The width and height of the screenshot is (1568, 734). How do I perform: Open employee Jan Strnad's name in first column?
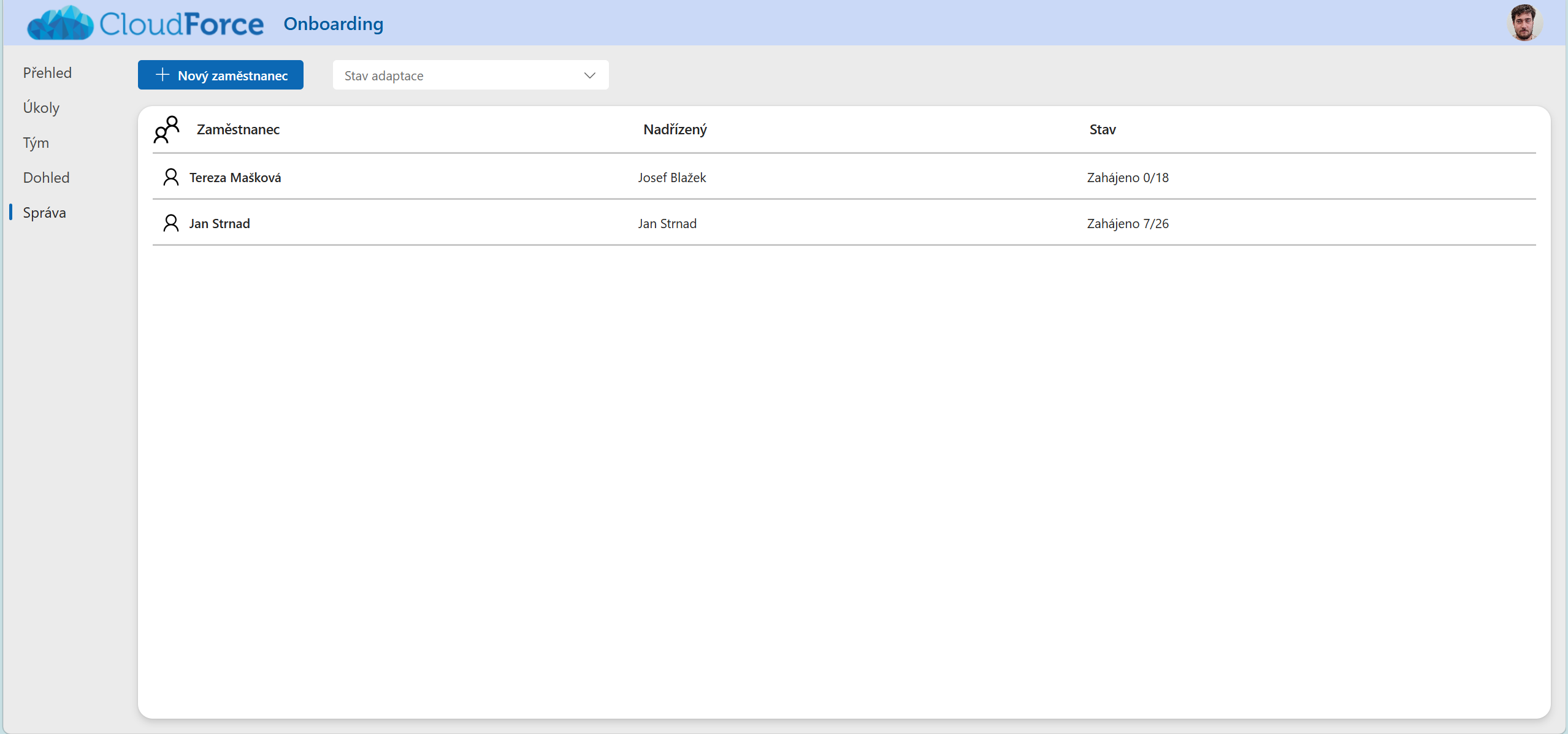(x=219, y=223)
